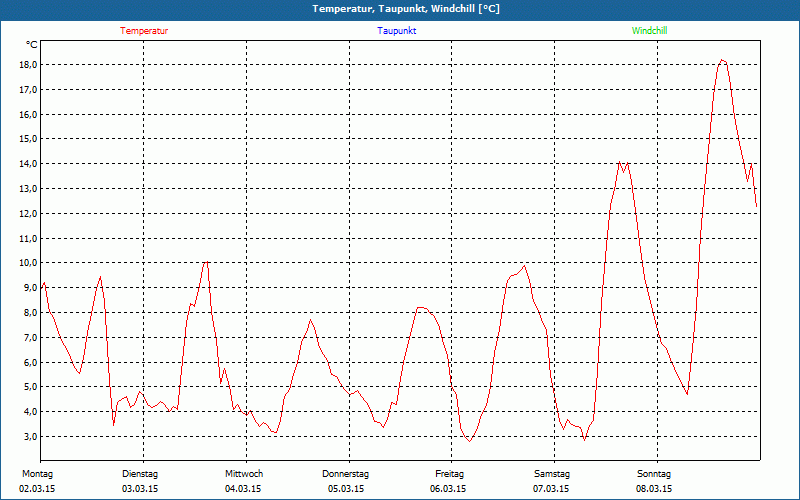The width and height of the screenshot is (800, 500).
Task: Click the Samstag day label
Action: [552, 474]
